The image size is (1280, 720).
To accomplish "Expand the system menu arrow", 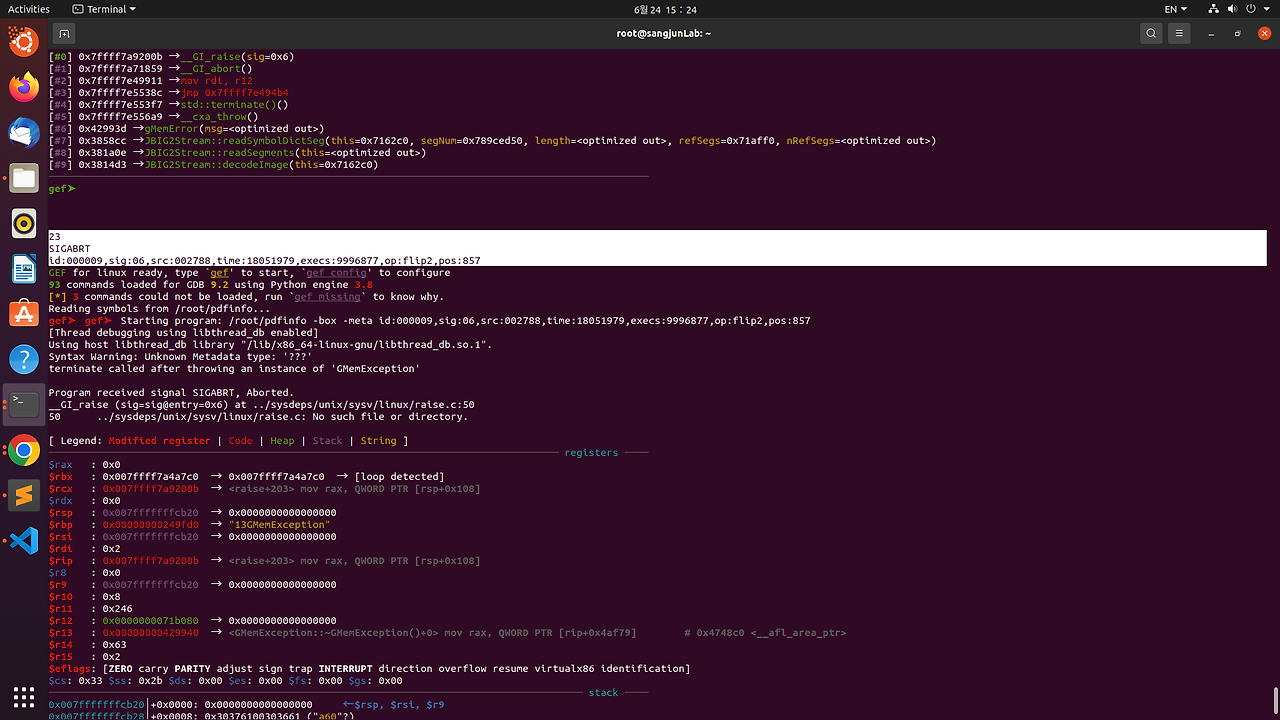I will pyautogui.click(x=1267, y=9).
